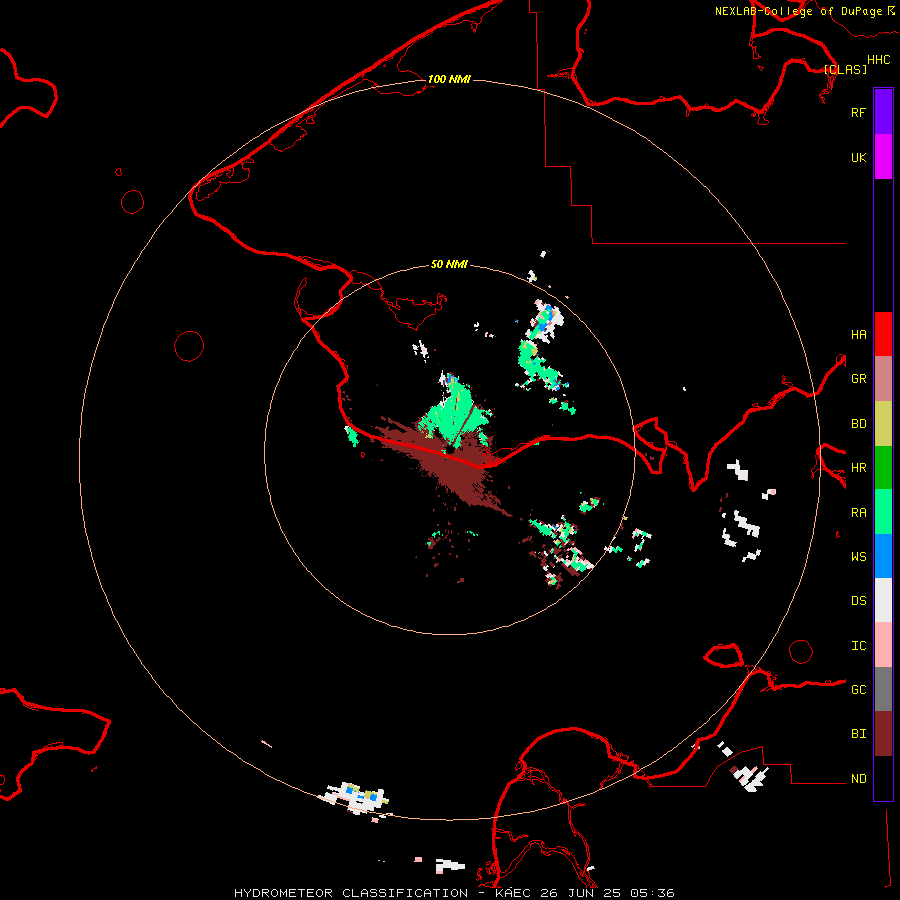Click the [CLAS] label

(x=845, y=69)
